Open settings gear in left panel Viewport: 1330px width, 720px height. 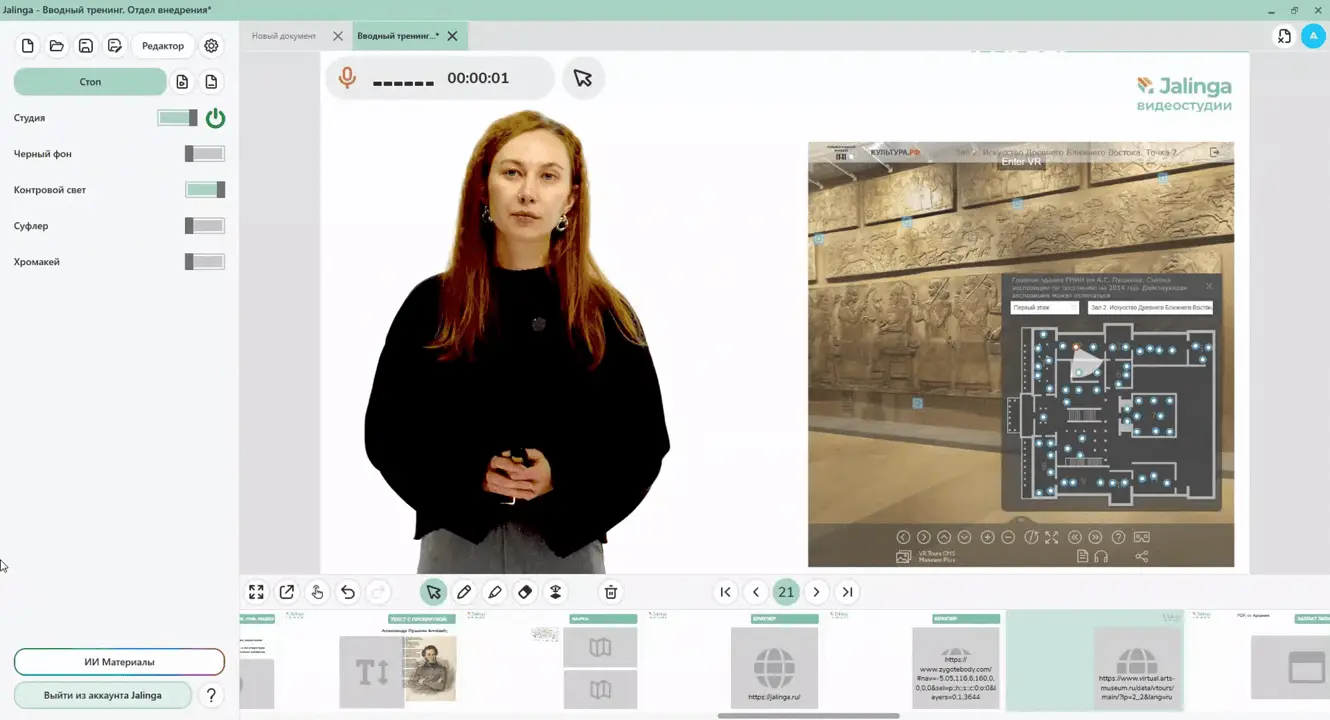coord(211,46)
